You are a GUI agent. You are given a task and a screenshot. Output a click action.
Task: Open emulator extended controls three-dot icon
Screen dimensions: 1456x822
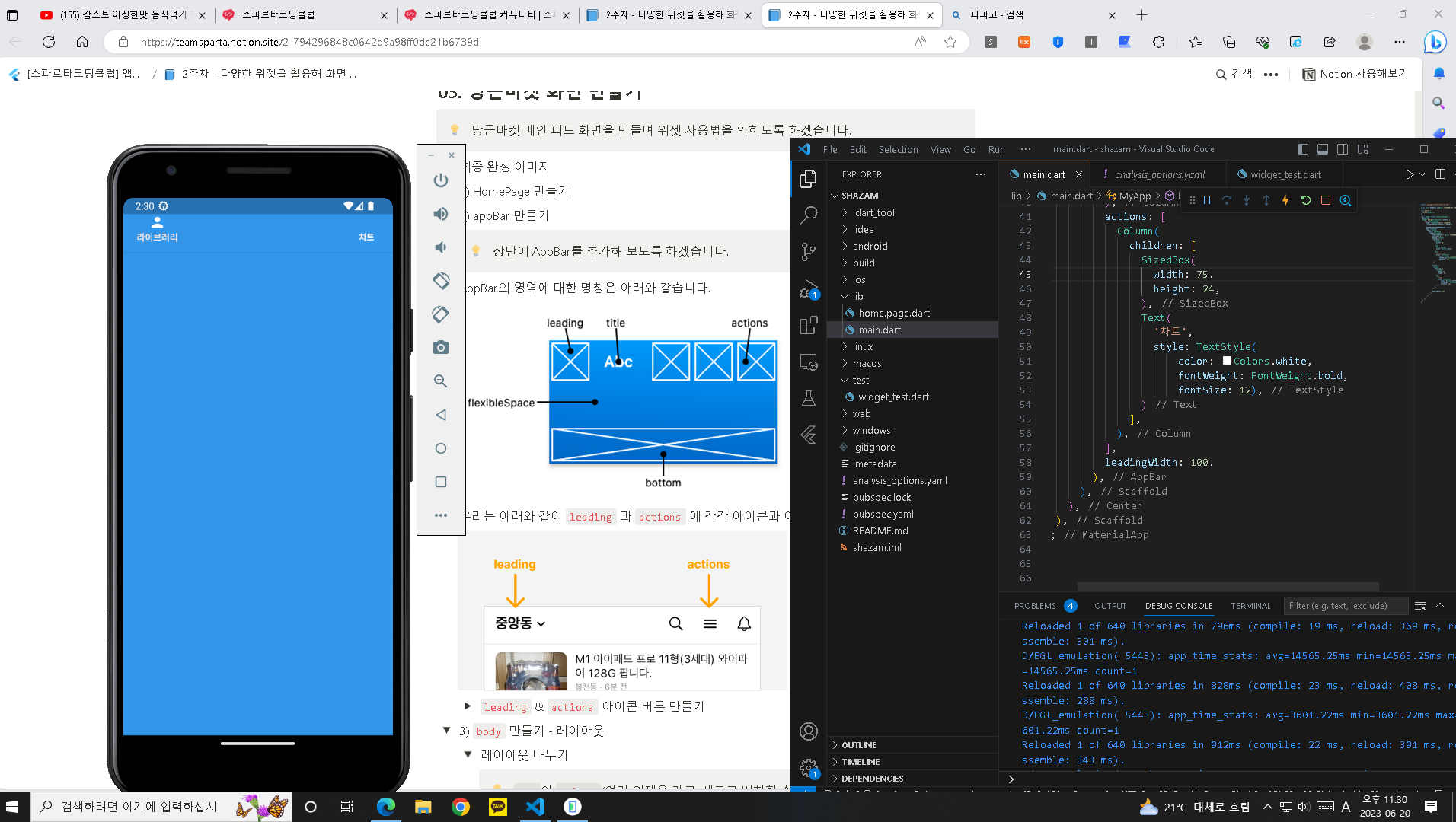tap(441, 515)
